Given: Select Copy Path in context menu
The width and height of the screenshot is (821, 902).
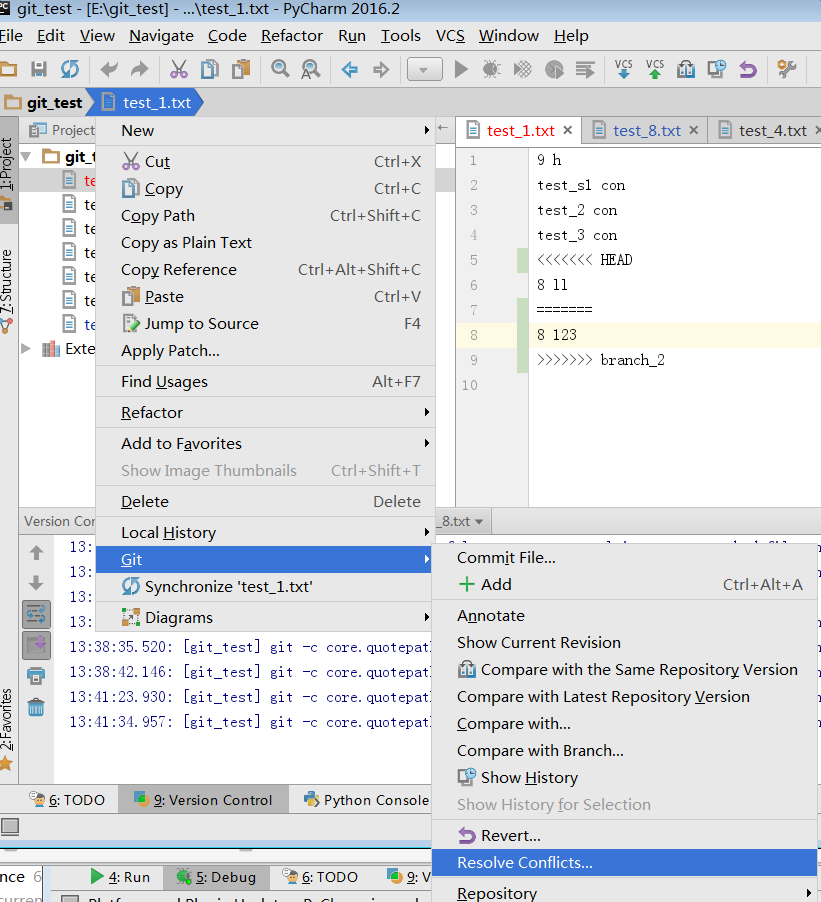Looking at the screenshot, I should coord(264,216).
